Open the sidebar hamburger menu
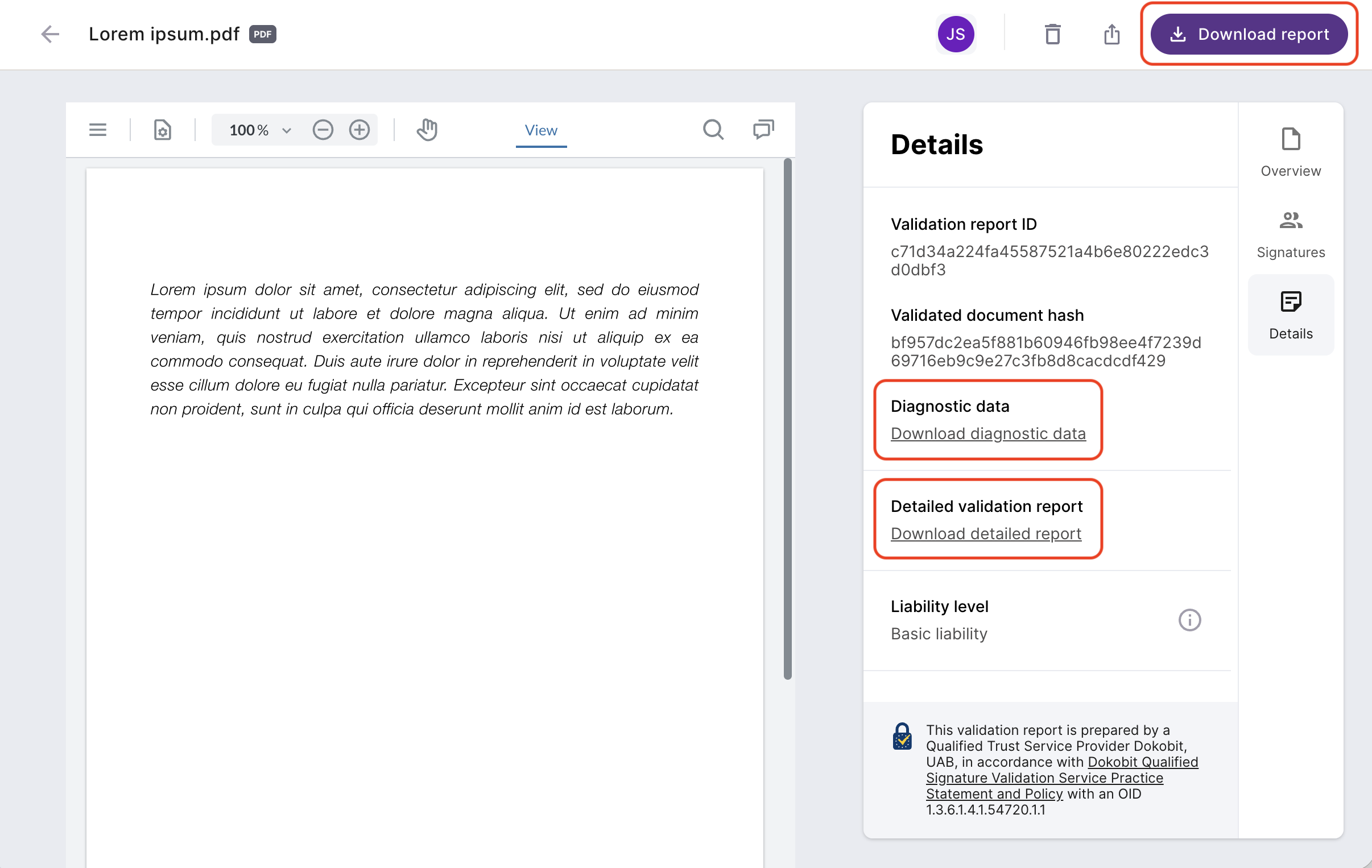 click(x=97, y=130)
